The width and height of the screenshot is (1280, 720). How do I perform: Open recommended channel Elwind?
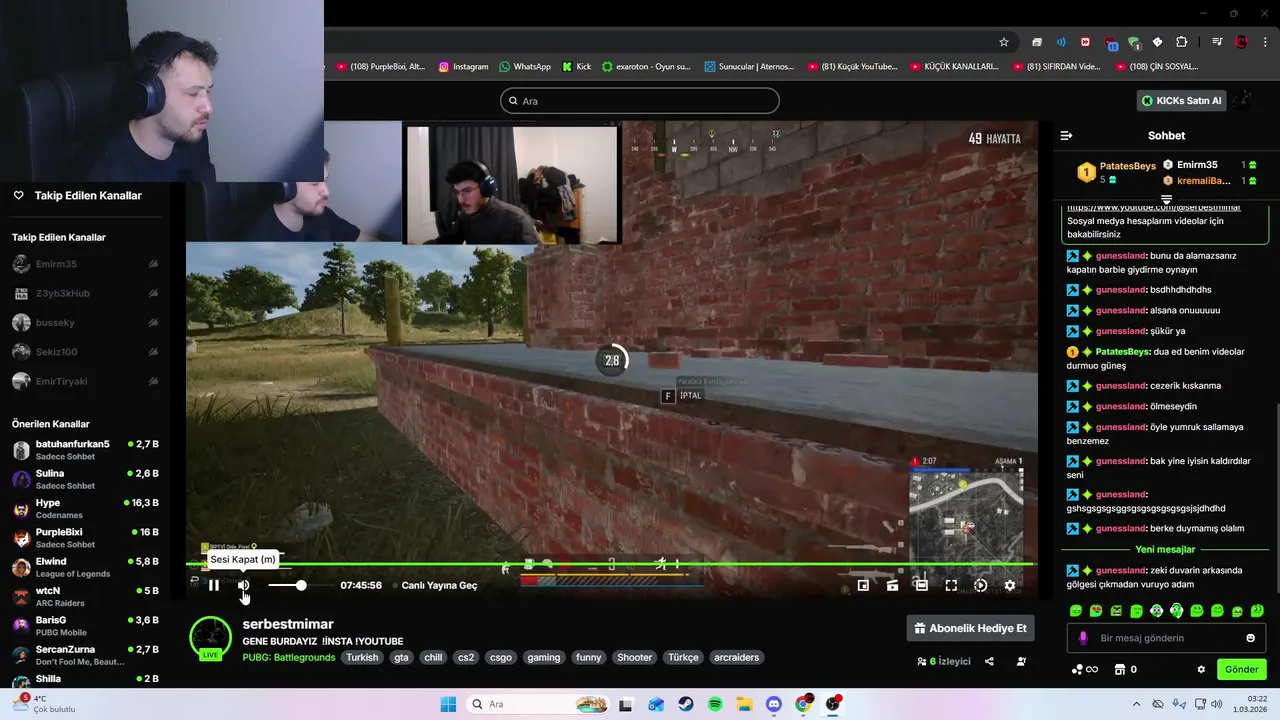click(x=85, y=567)
